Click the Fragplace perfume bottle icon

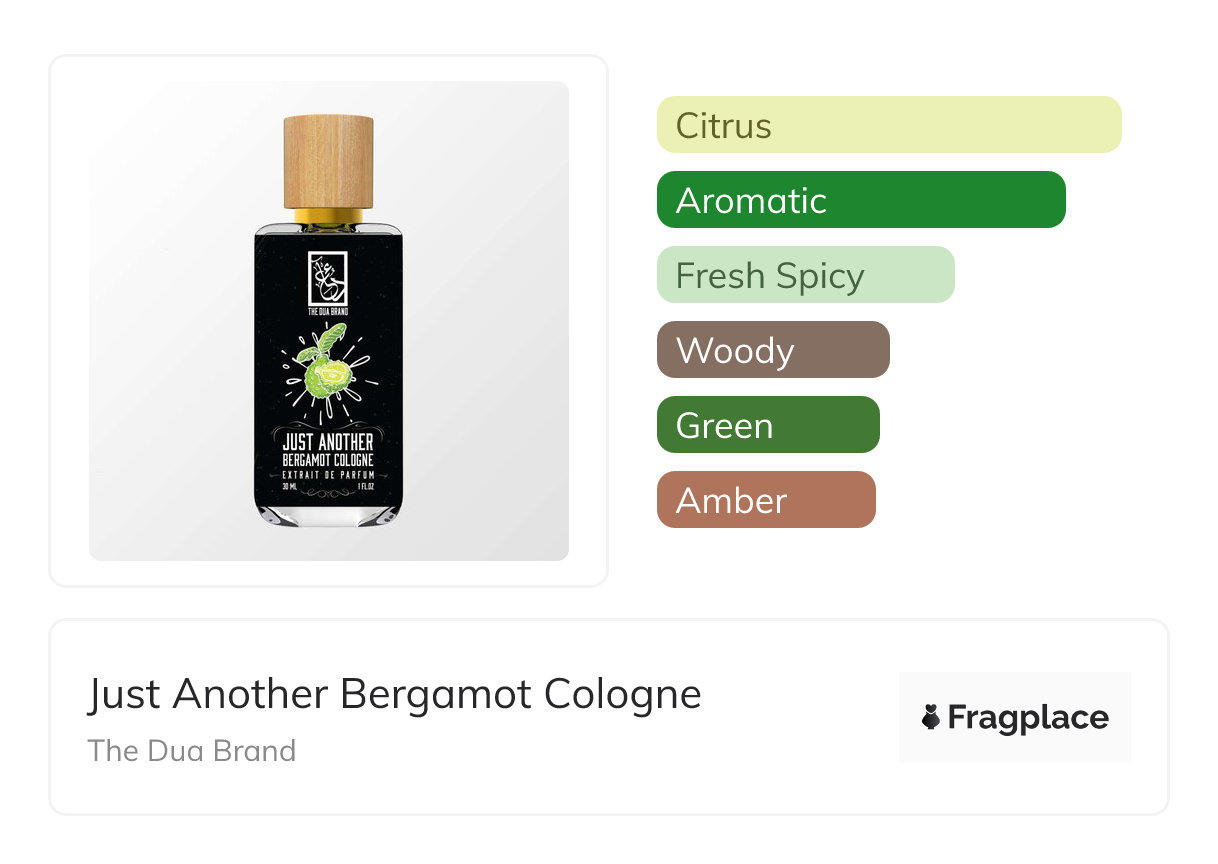pyautogui.click(x=931, y=718)
